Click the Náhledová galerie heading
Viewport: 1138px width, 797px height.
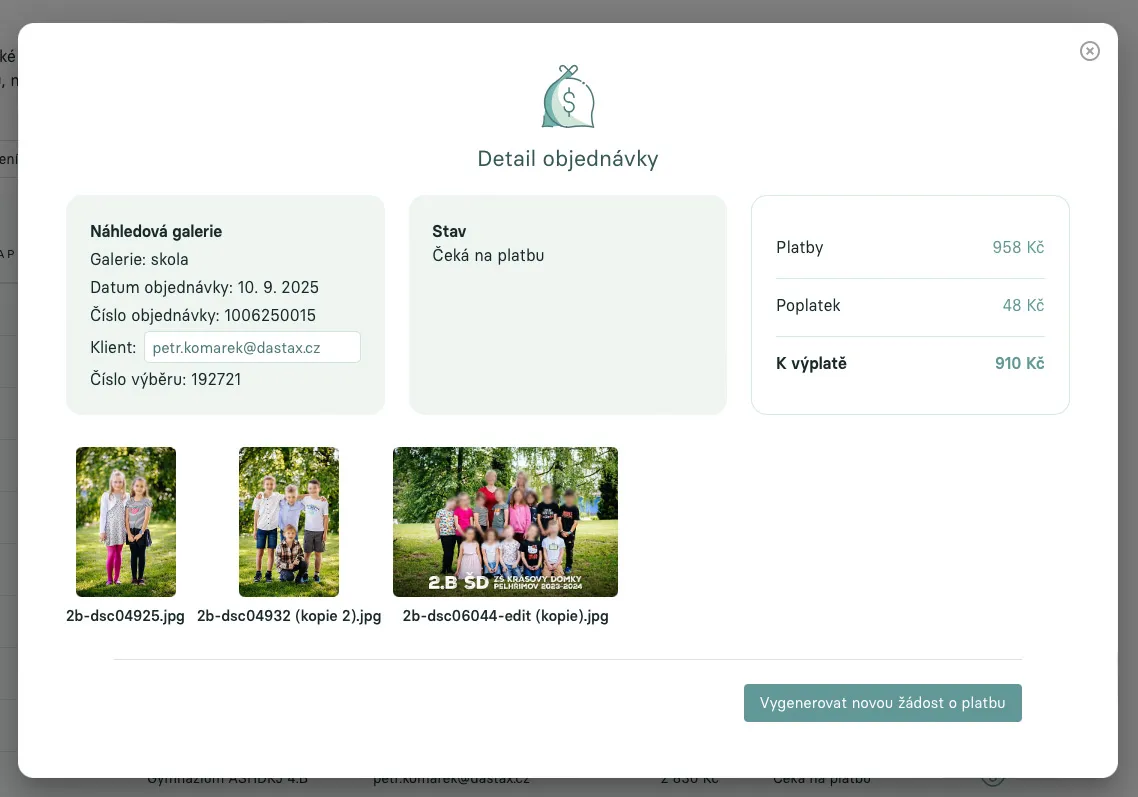point(156,232)
